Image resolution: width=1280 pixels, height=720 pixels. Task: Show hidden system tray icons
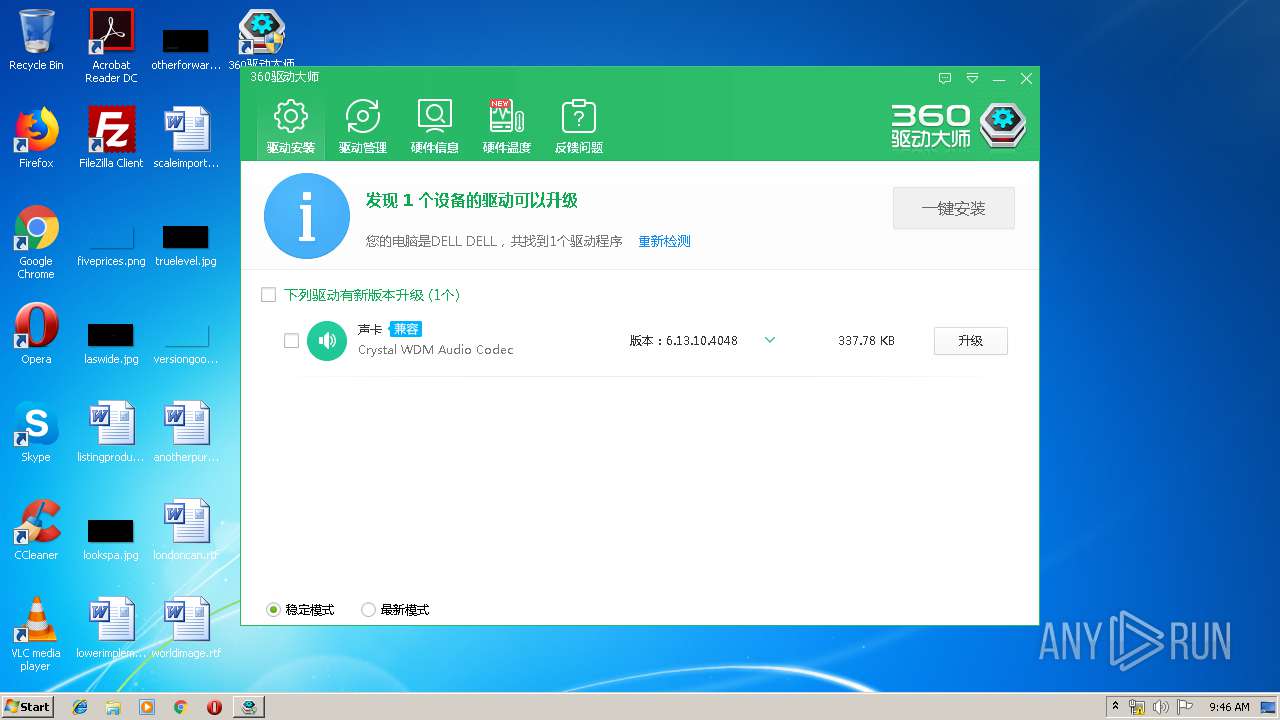click(x=1116, y=707)
